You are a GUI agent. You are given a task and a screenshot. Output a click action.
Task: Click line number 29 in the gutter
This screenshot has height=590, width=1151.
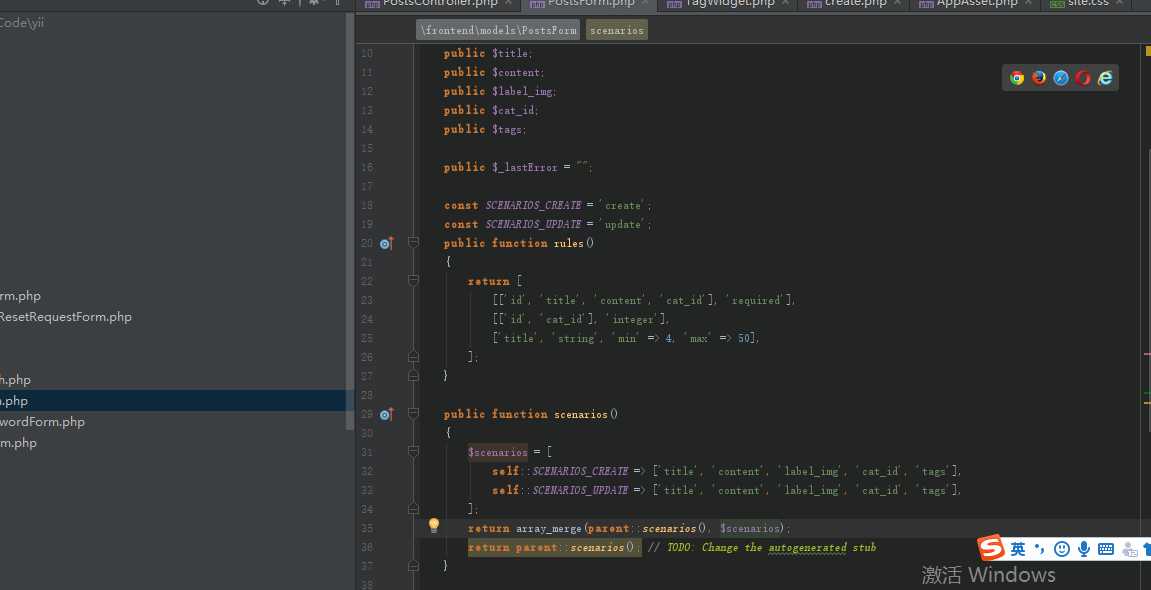366,414
